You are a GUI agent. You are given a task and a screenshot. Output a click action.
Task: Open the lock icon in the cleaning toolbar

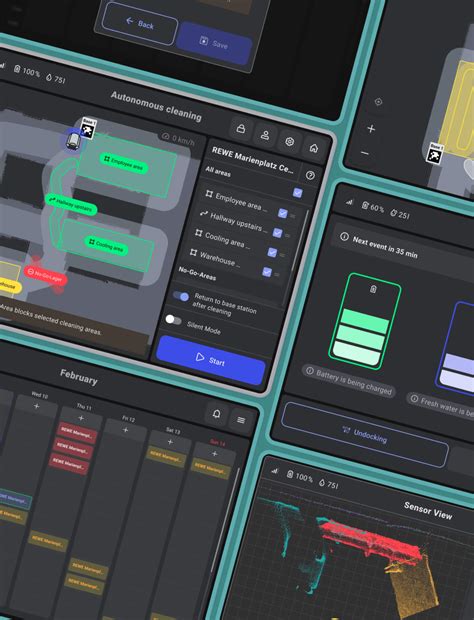(240, 129)
